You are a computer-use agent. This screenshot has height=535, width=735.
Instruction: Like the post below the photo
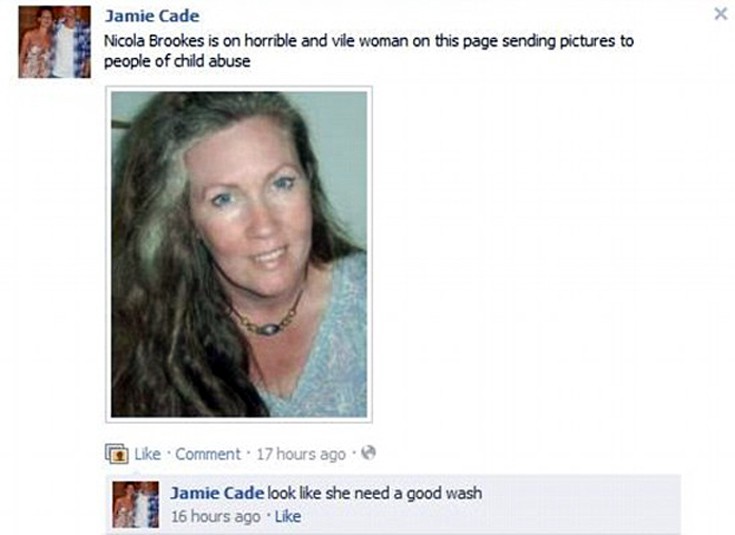148,454
